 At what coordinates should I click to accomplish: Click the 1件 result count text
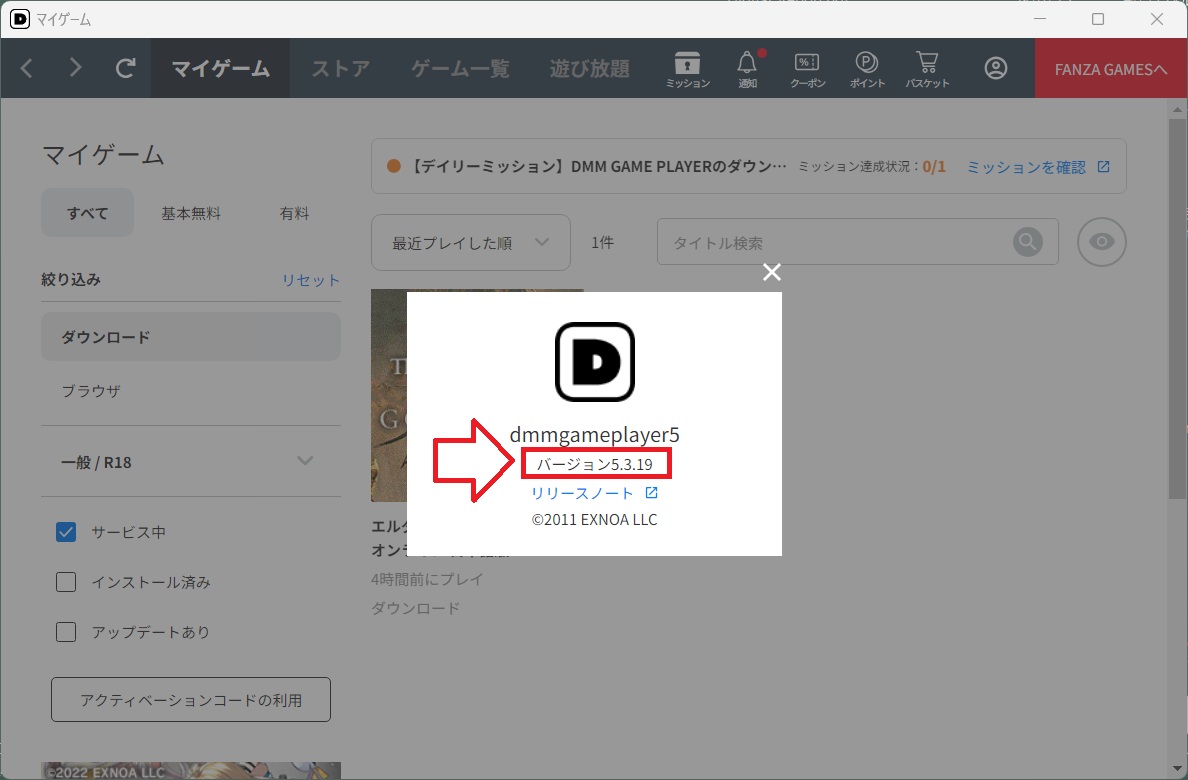tap(602, 243)
